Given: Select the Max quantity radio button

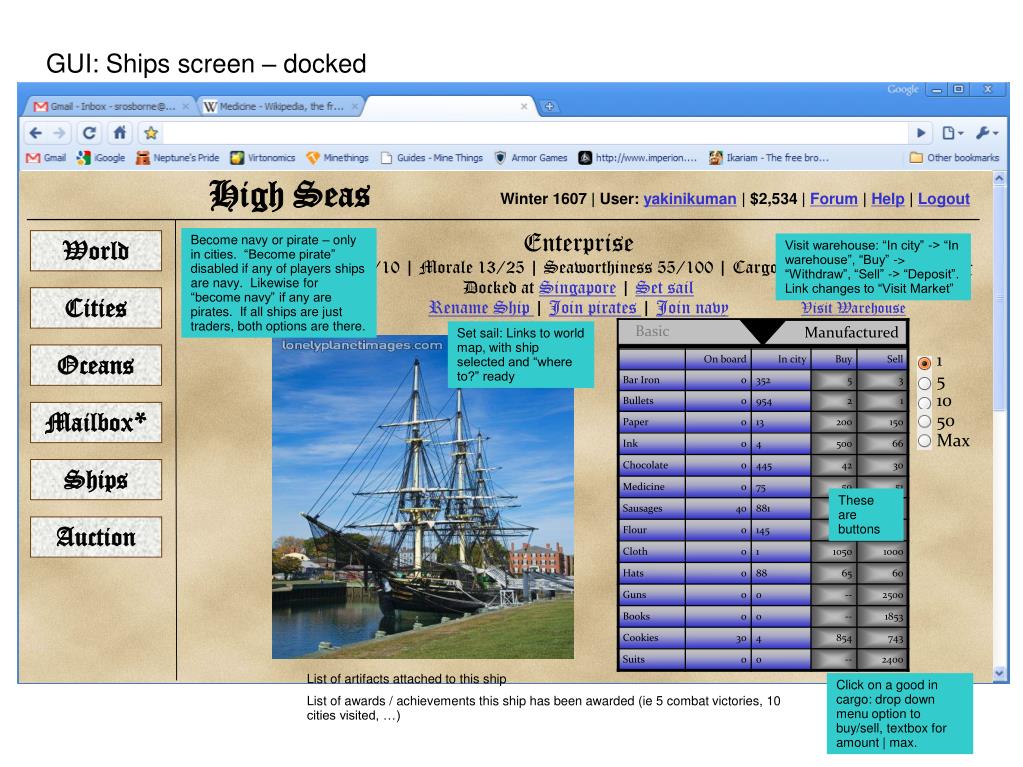Looking at the screenshot, I should 924,441.
